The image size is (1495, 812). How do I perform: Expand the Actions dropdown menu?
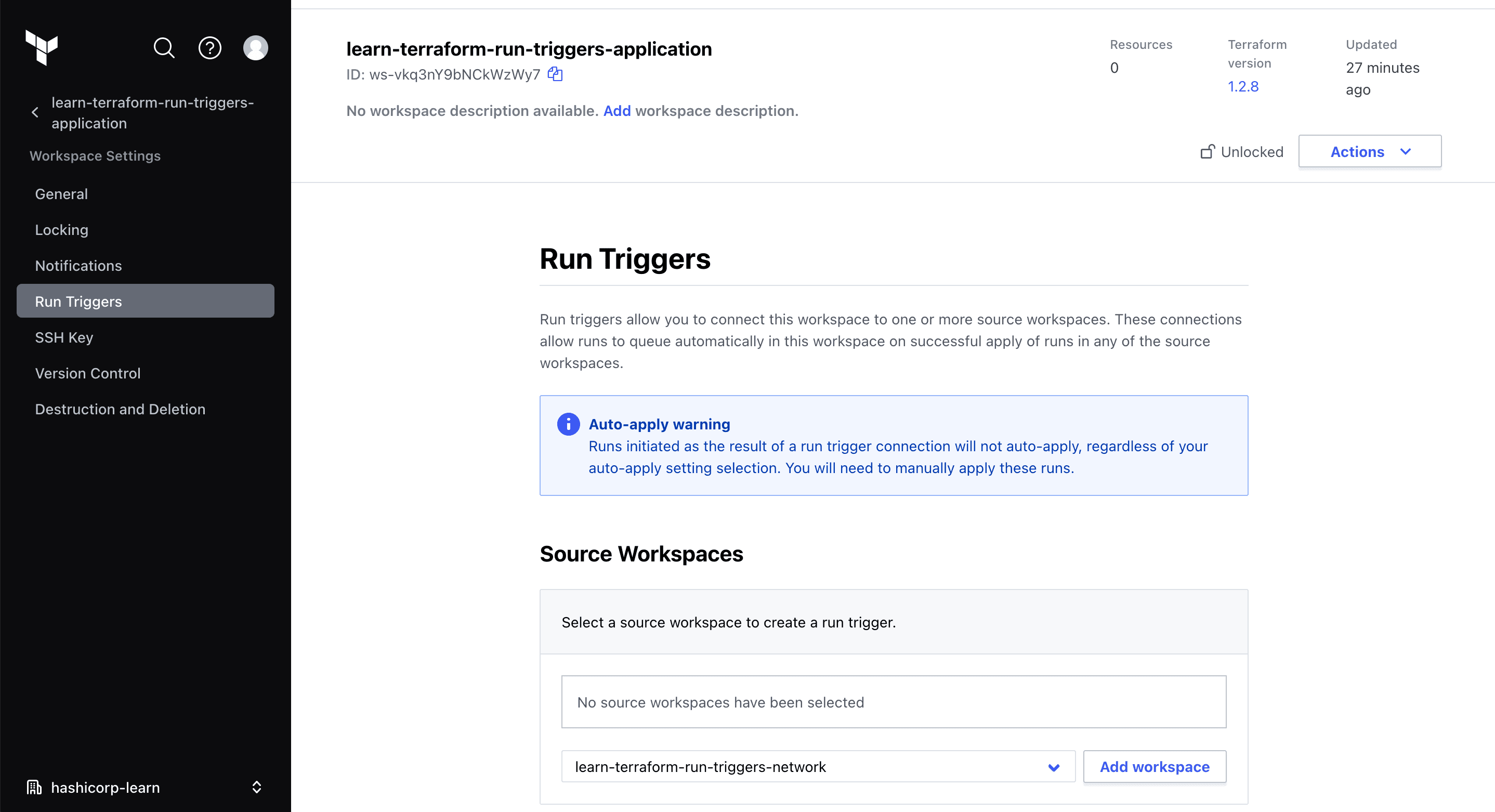coord(1370,152)
